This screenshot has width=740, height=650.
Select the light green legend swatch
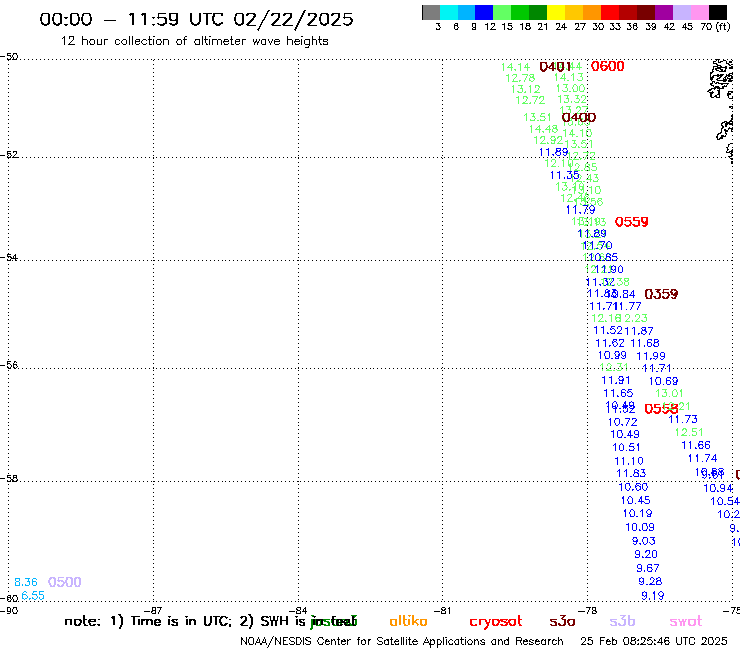[502, 12]
